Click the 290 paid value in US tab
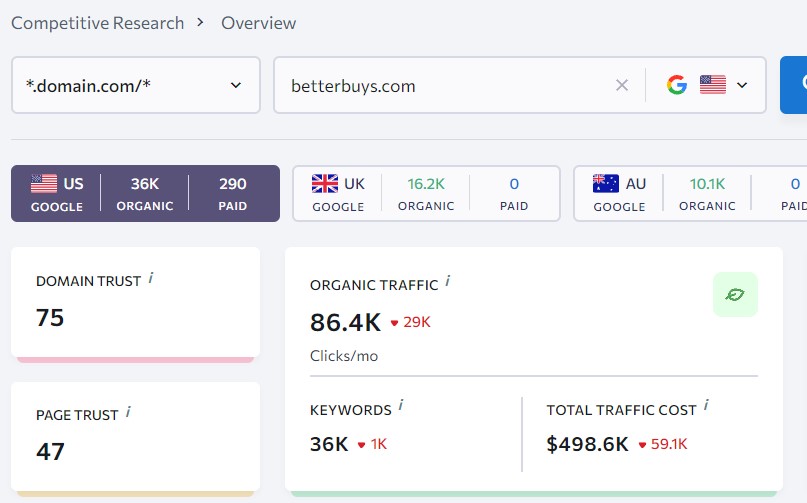This screenshot has height=503, width=807. pos(233,184)
